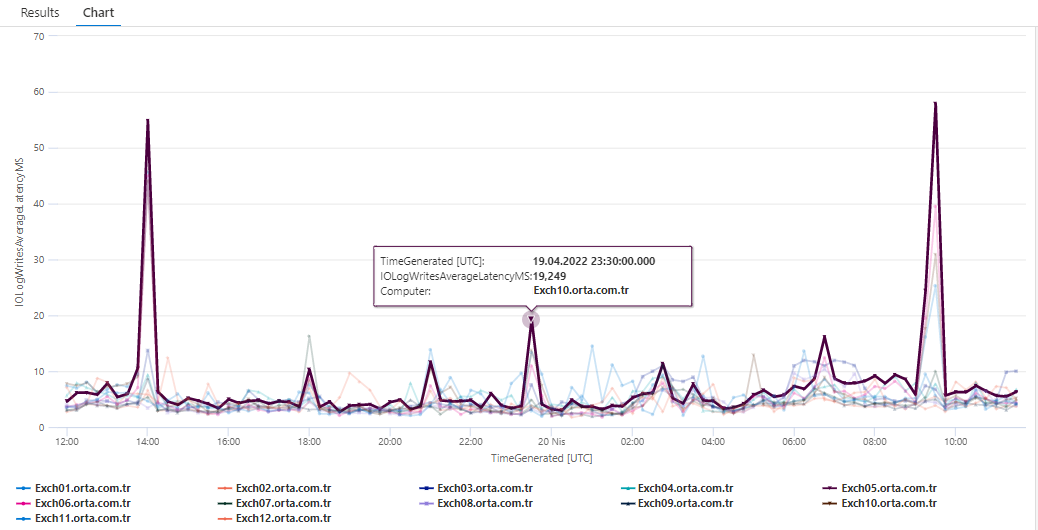Click the 70 y-axis label
This screenshot has height=530, width=1038.
[38, 36]
